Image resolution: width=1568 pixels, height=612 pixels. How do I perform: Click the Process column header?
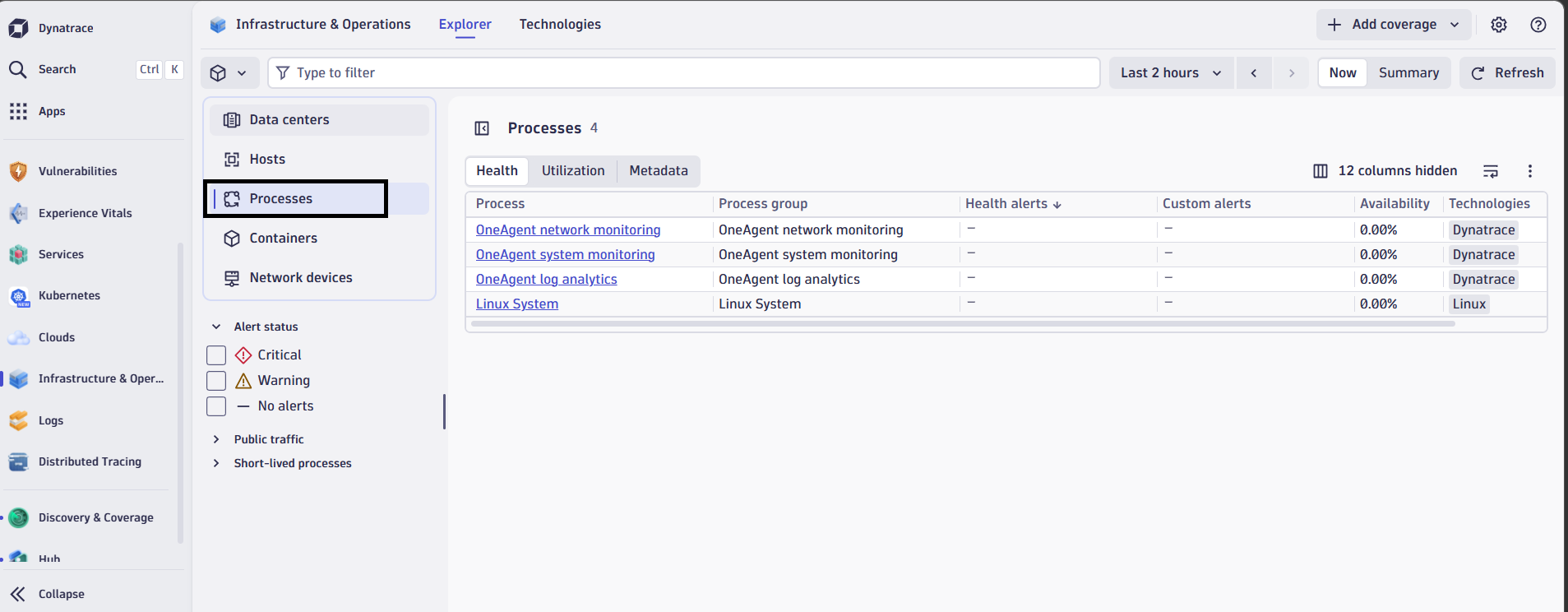pos(500,204)
